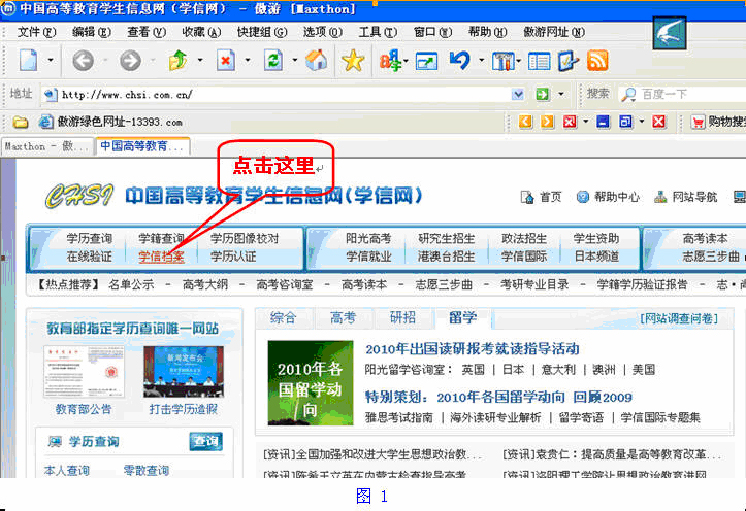
Task: Click the 网站导航 link
Action: tap(686, 197)
